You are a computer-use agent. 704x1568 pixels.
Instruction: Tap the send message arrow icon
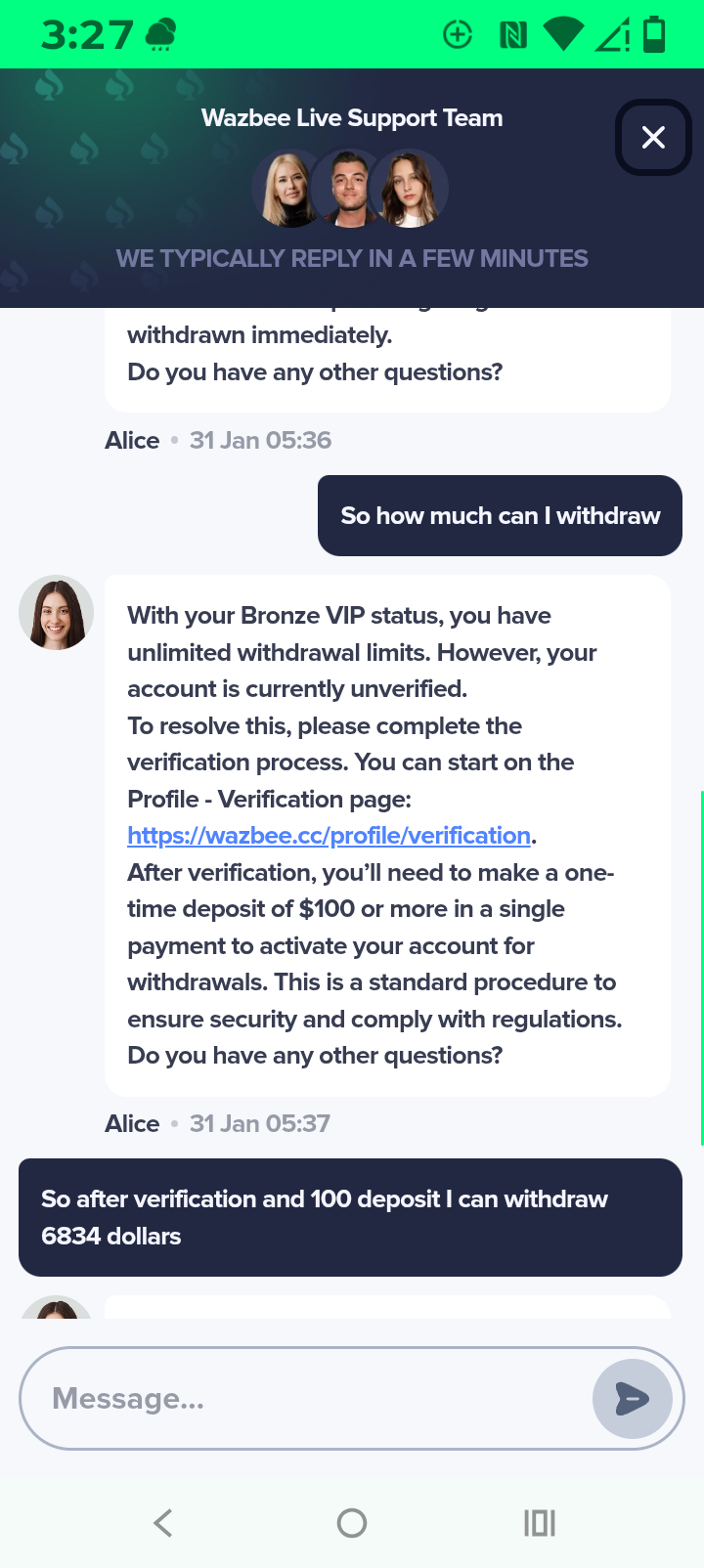tap(632, 1399)
